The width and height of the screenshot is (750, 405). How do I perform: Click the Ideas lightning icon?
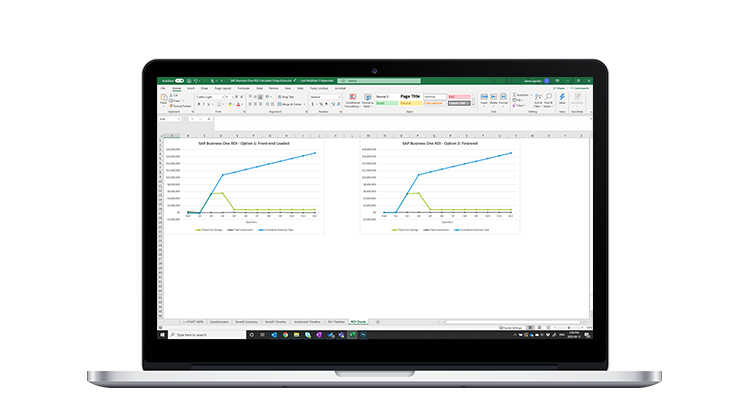click(562, 99)
